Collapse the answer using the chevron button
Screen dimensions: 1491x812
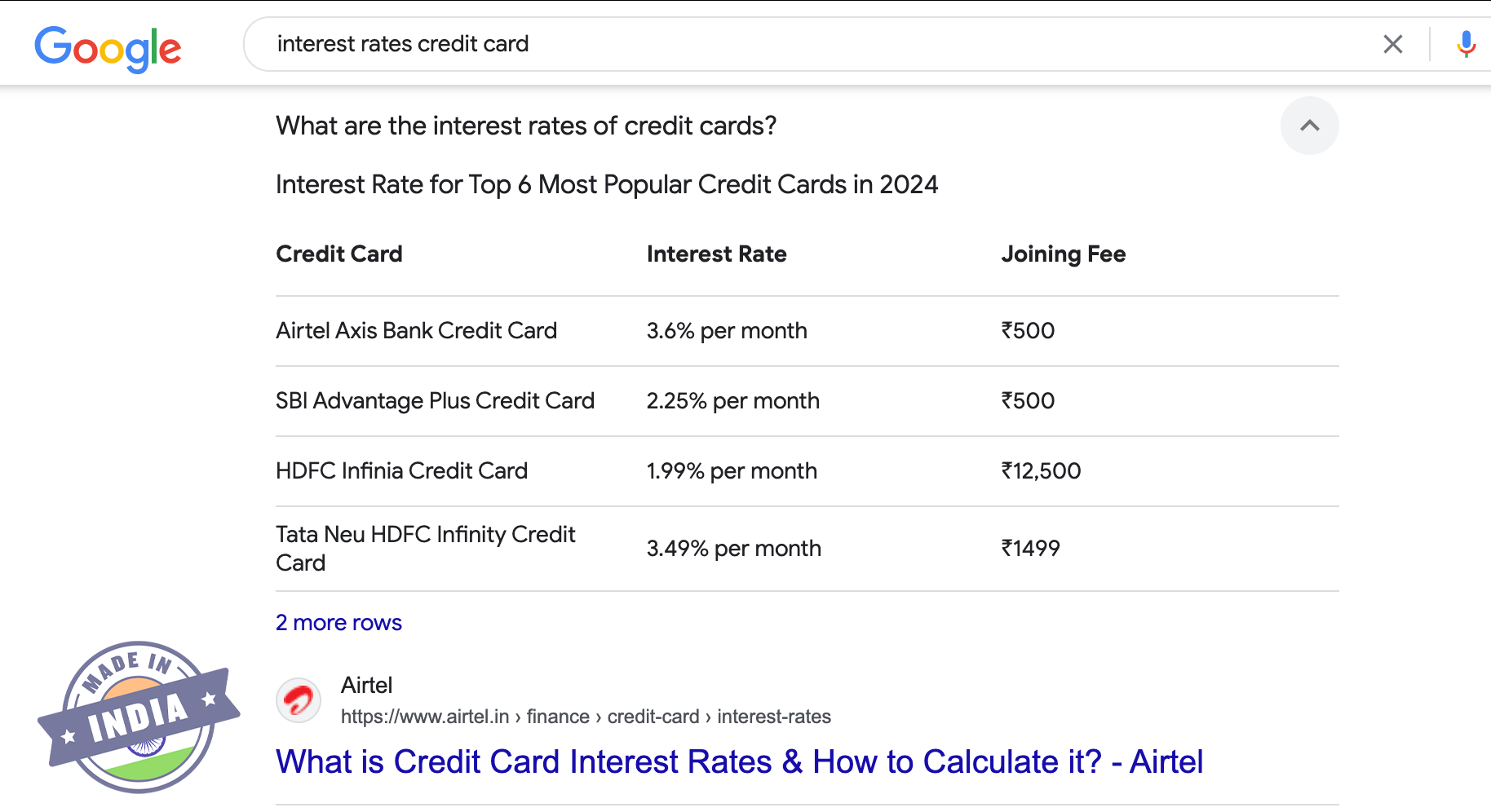coord(1309,126)
